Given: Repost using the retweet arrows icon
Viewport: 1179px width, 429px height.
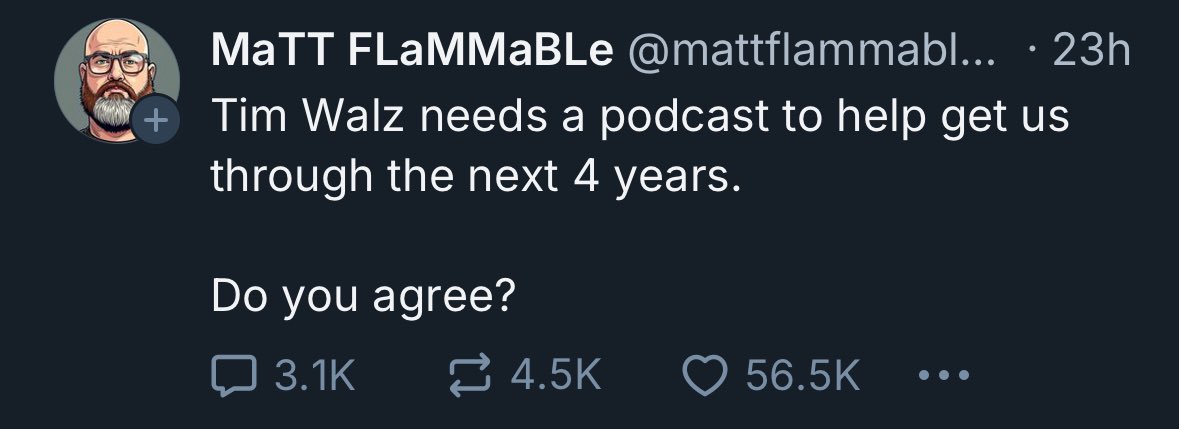Looking at the screenshot, I should (470, 376).
